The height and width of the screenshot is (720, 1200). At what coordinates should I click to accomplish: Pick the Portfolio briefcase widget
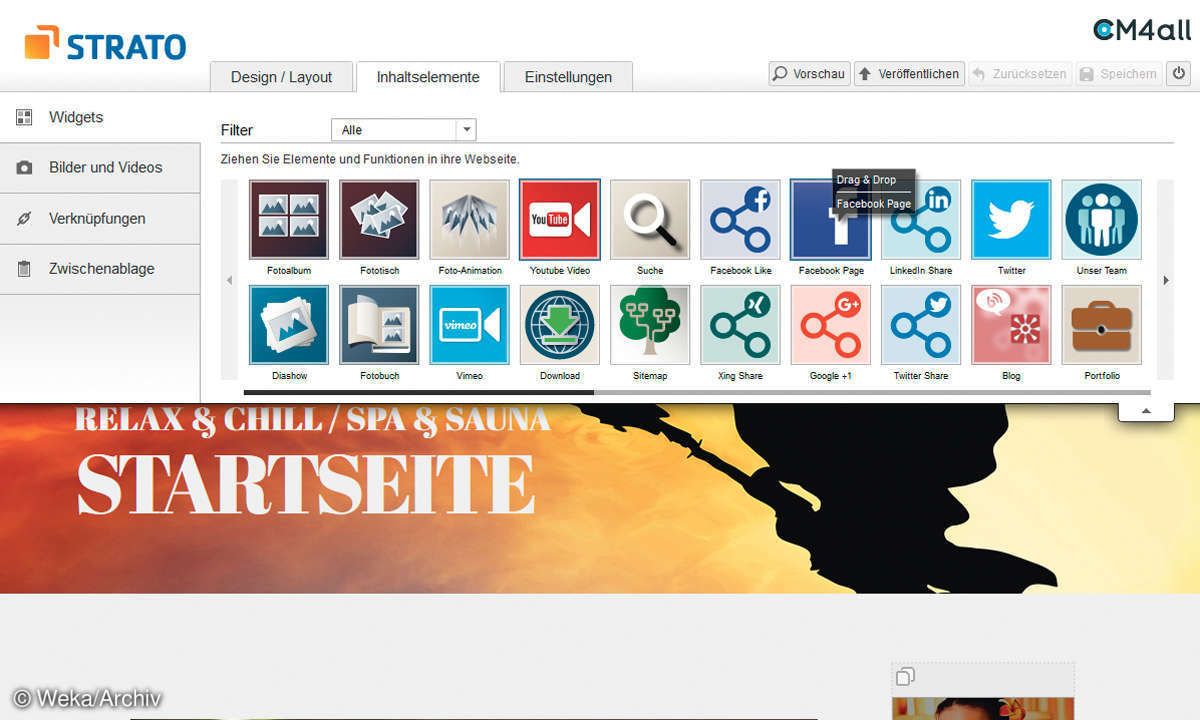[1101, 325]
